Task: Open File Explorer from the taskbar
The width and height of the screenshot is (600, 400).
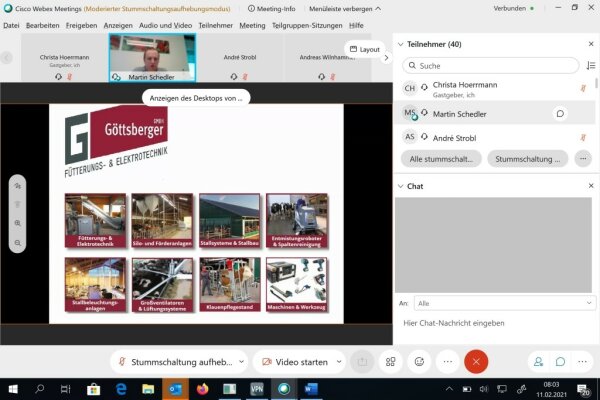Action: coord(148,389)
